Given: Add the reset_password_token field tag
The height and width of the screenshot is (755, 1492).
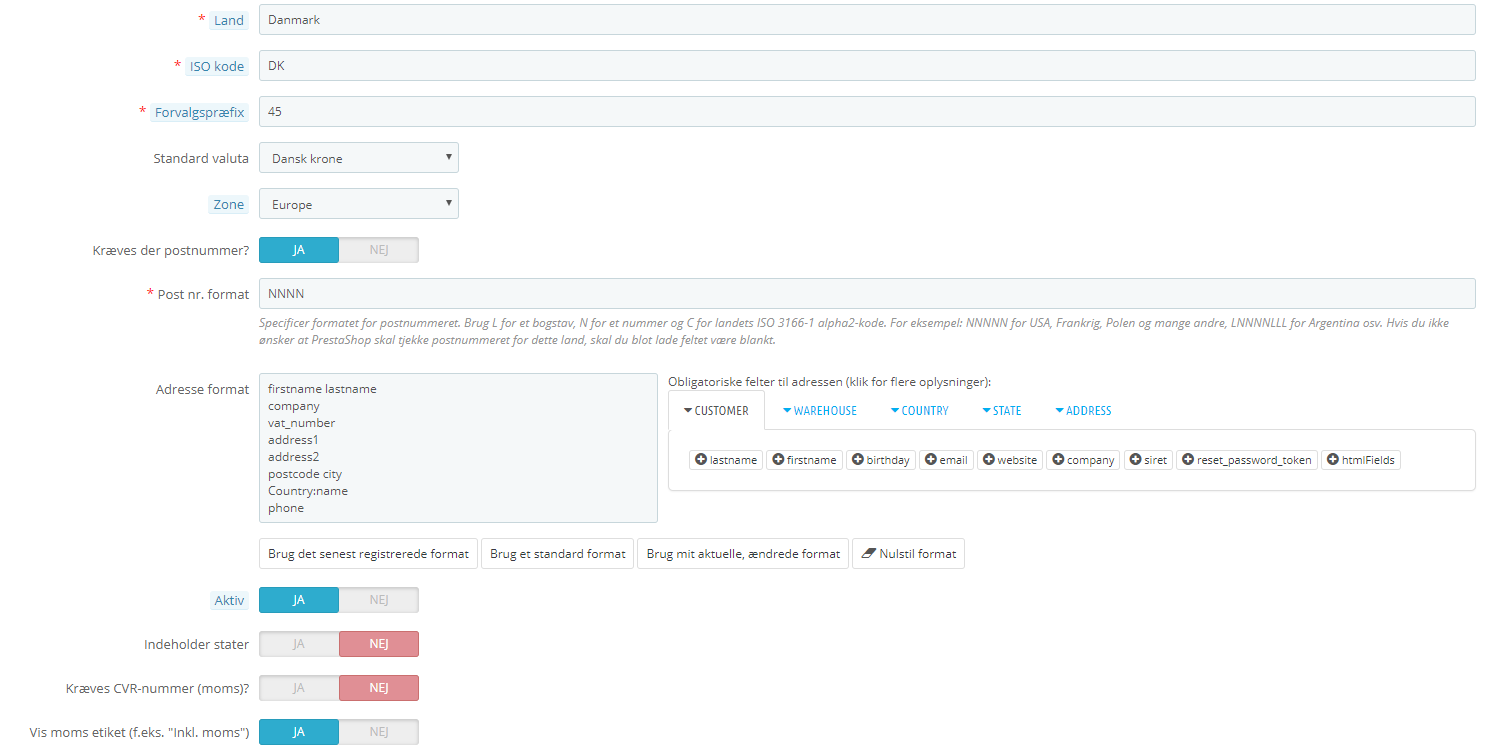Looking at the screenshot, I should (x=1247, y=460).
